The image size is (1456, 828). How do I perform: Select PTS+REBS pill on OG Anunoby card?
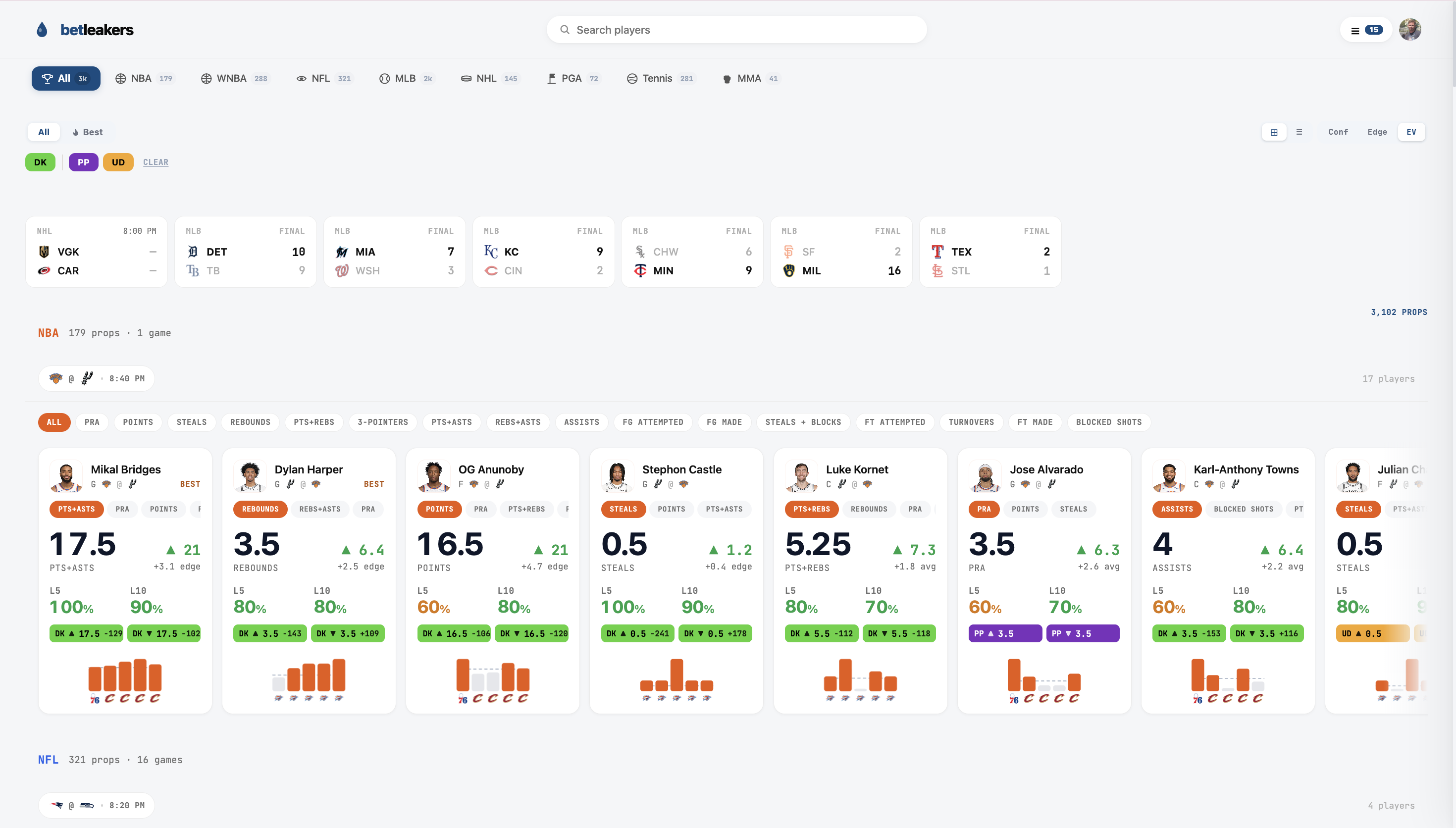point(526,509)
